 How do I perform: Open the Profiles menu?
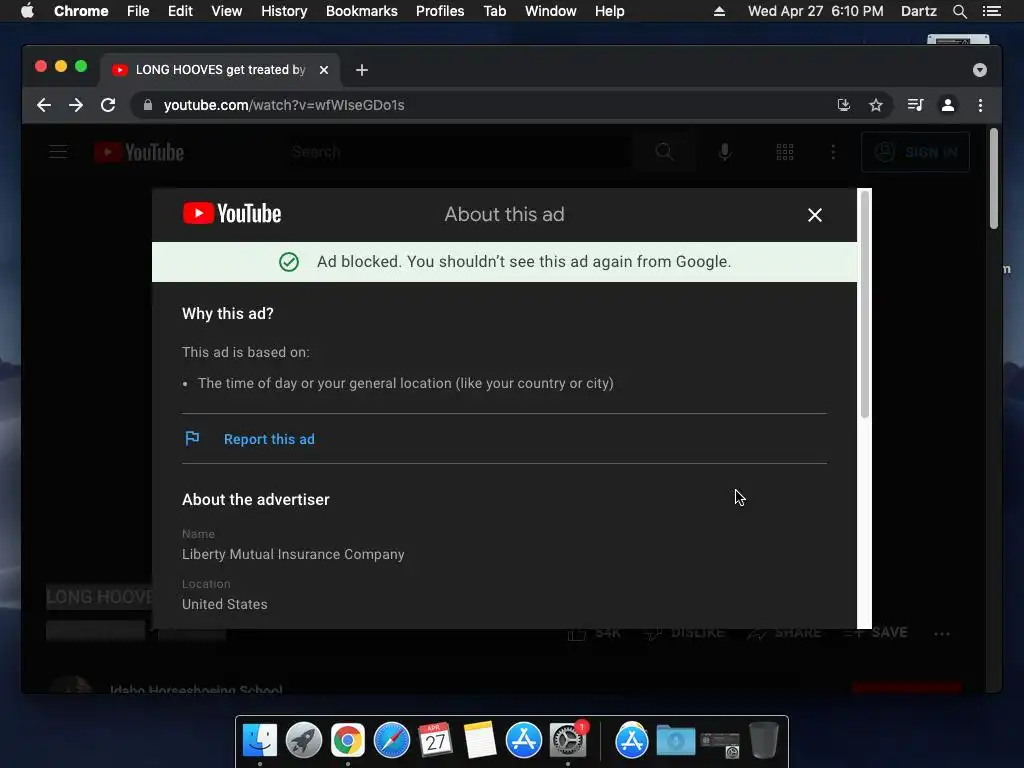point(440,11)
